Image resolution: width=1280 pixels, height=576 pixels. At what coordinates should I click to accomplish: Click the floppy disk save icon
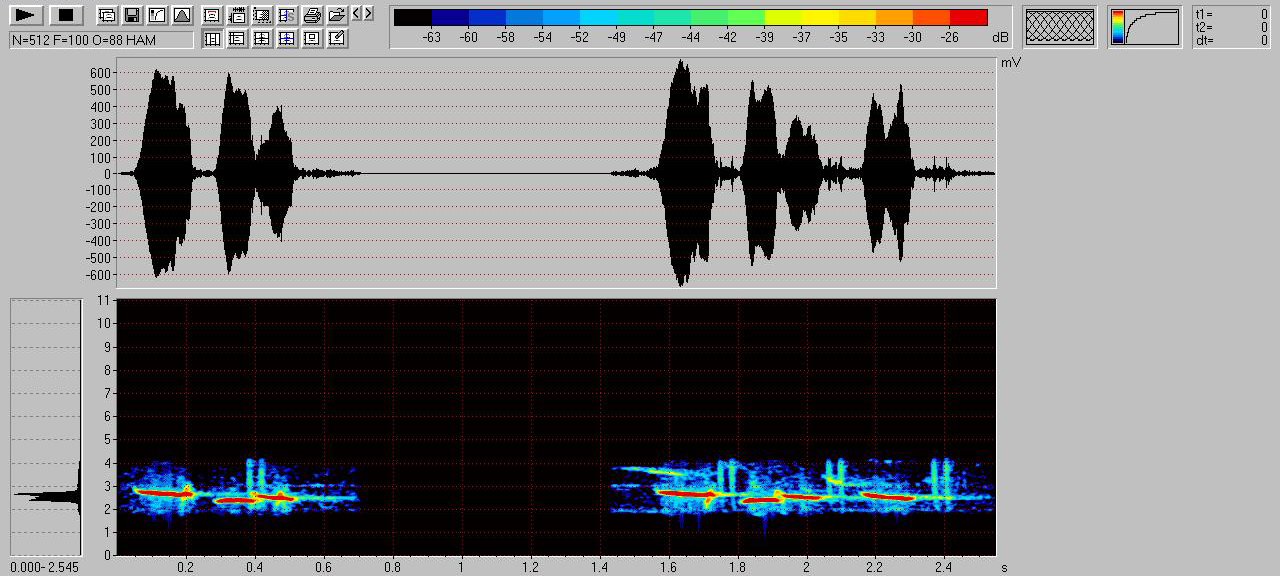tap(132, 15)
